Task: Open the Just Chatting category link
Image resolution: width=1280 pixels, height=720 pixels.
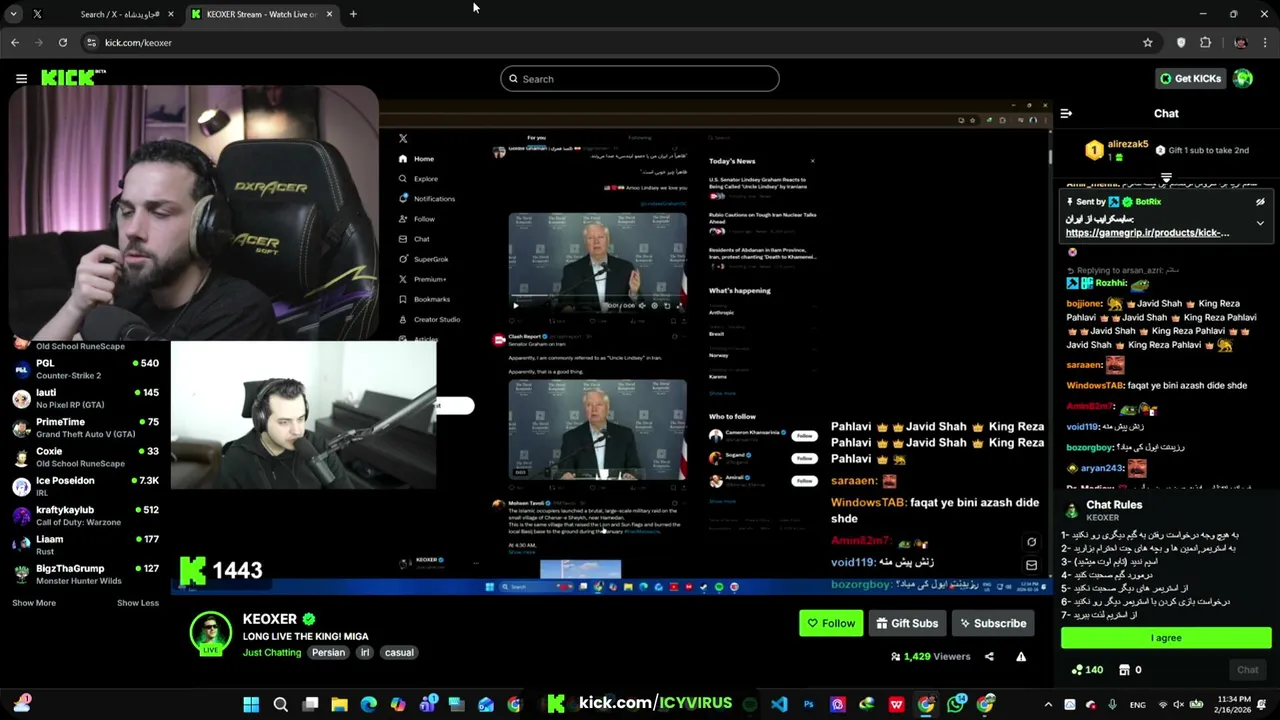Action: (272, 653)
